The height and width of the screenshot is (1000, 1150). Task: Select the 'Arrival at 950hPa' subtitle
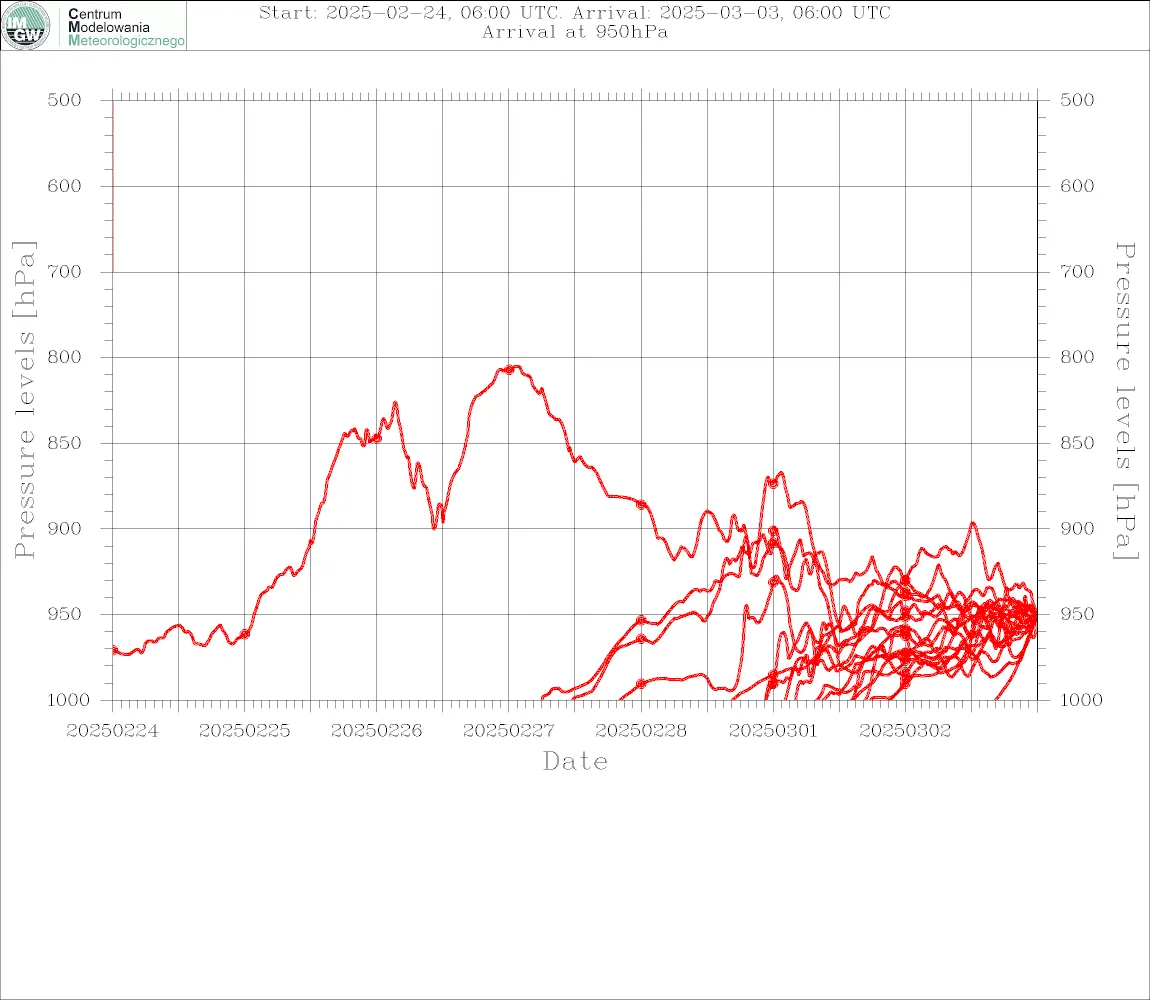574,32
